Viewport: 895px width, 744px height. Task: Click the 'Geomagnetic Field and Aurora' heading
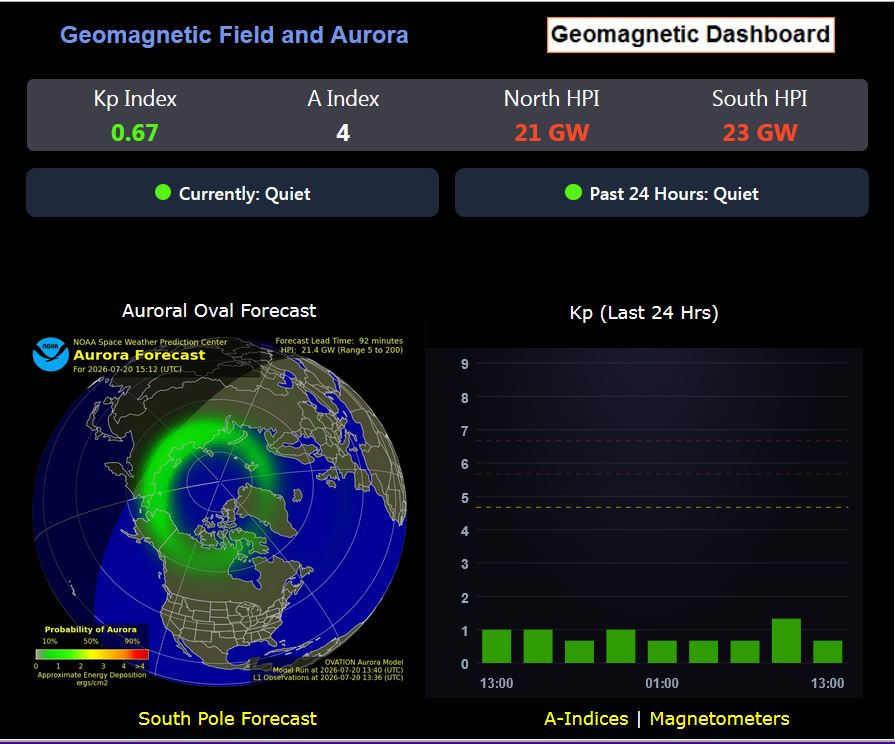(234, 35)
